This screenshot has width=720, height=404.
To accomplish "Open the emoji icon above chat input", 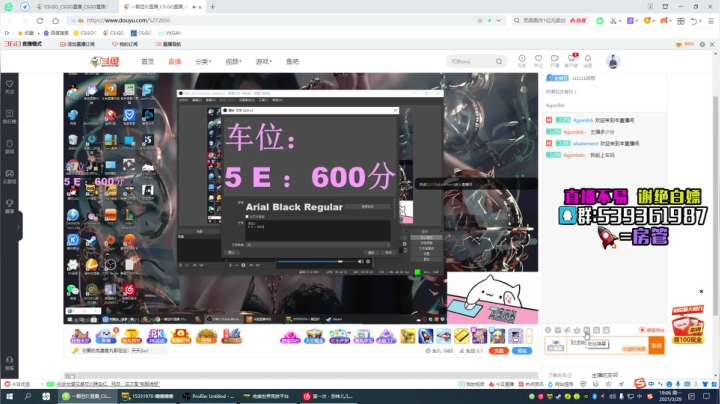I will (x=548, y=330).
